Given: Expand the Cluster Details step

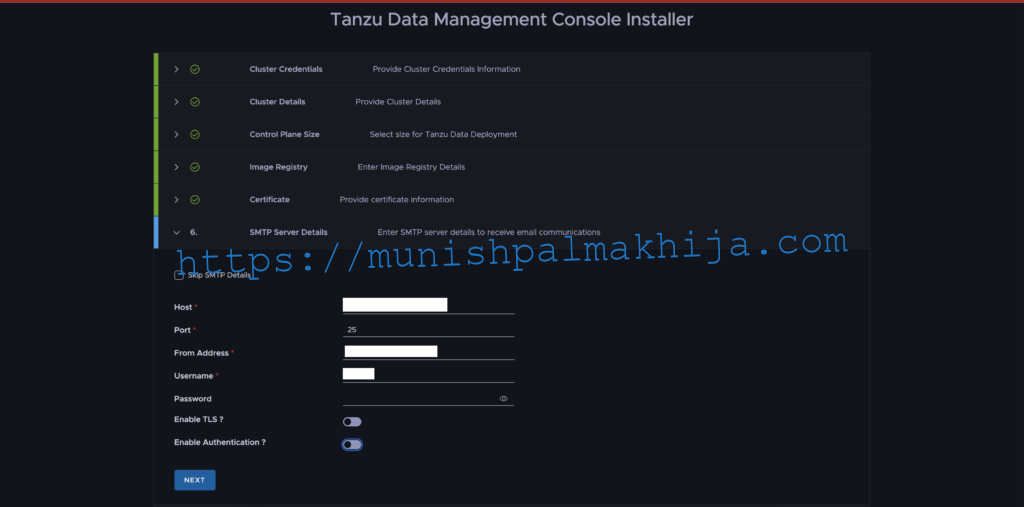Looking at the screenshot, I should coord(176,102).
